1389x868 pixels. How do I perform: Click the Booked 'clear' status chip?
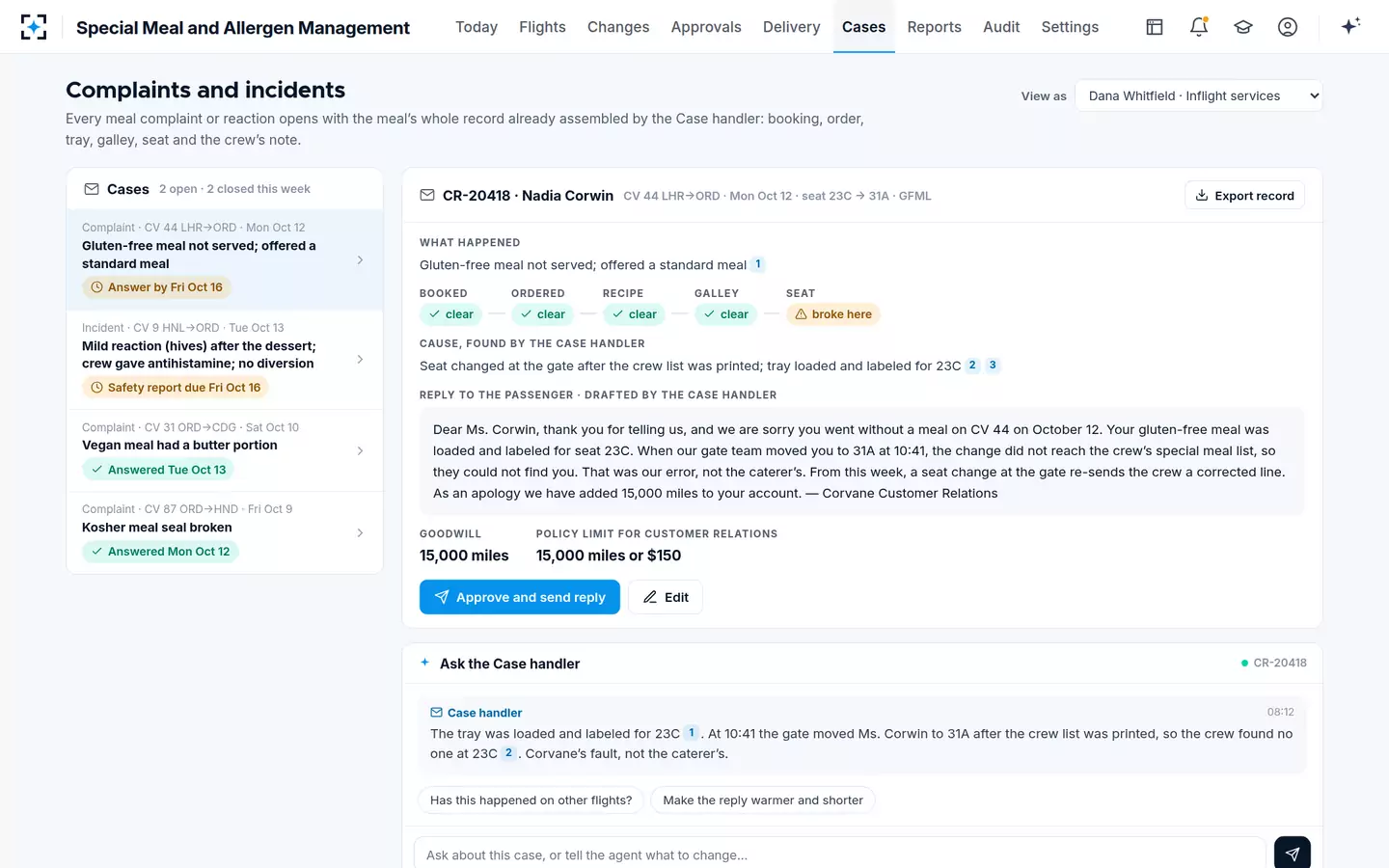450,314
